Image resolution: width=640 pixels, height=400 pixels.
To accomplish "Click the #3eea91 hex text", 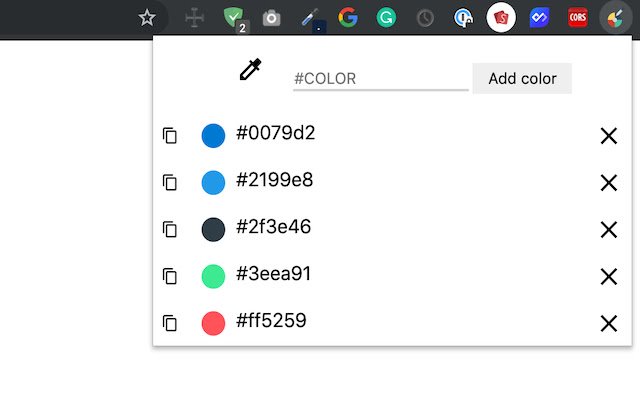I will (273, 274).
